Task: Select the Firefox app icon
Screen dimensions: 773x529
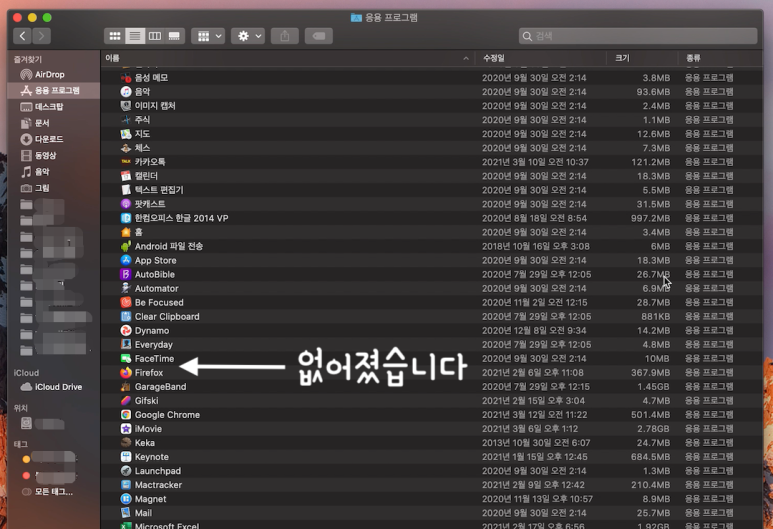Action: point(126,373)
